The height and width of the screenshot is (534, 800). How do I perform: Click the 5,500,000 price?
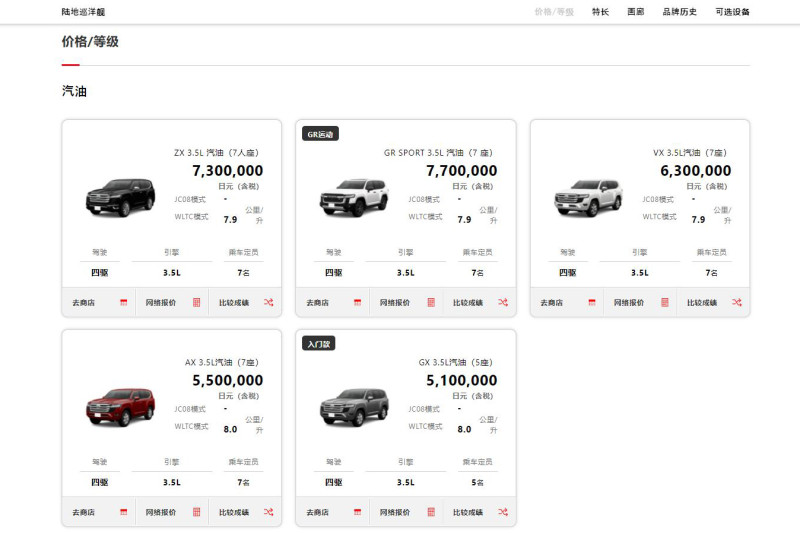pos(228,380)
